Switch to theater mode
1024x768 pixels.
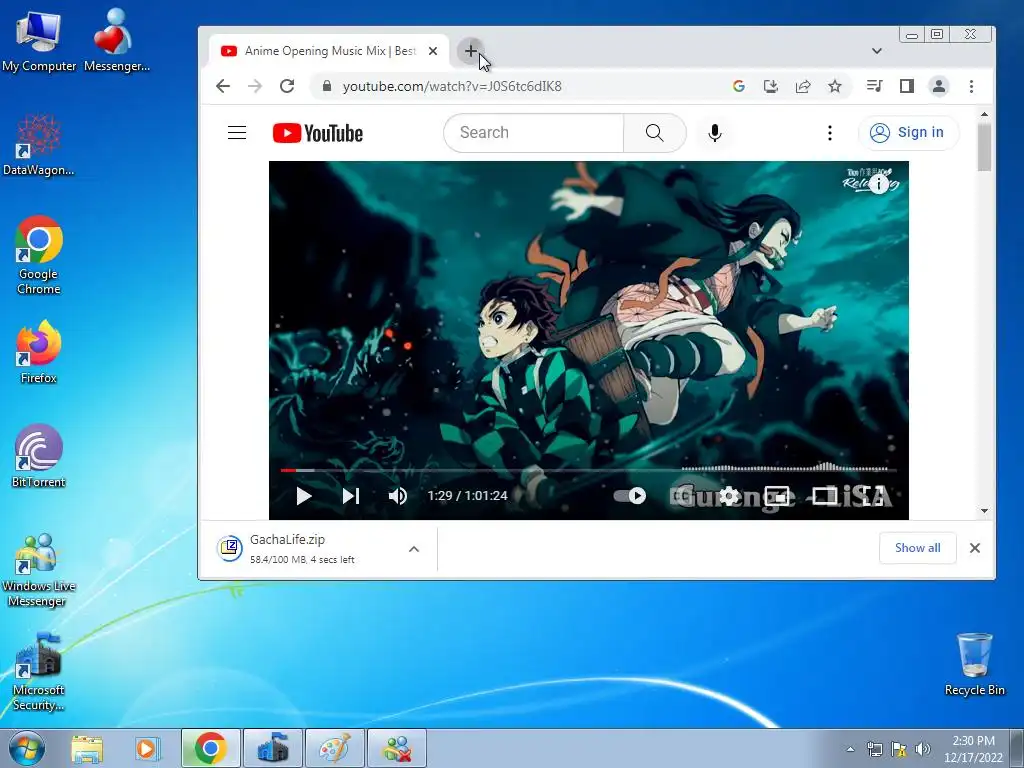click(824, 496)
